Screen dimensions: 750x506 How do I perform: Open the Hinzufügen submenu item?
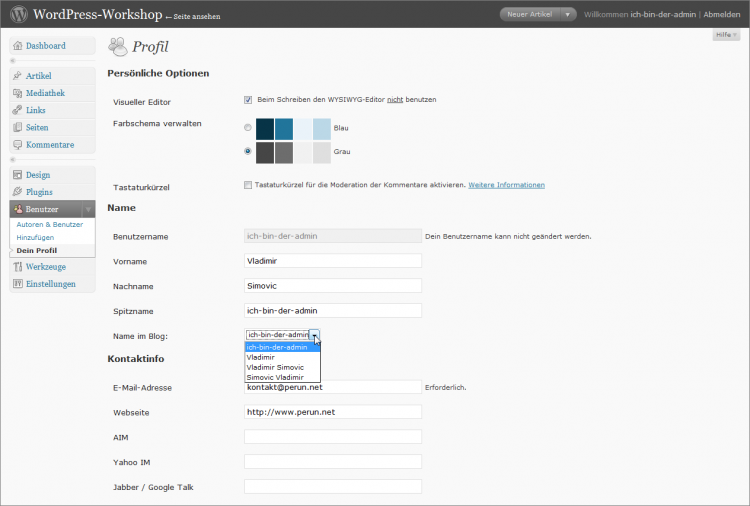coord(36,238)
